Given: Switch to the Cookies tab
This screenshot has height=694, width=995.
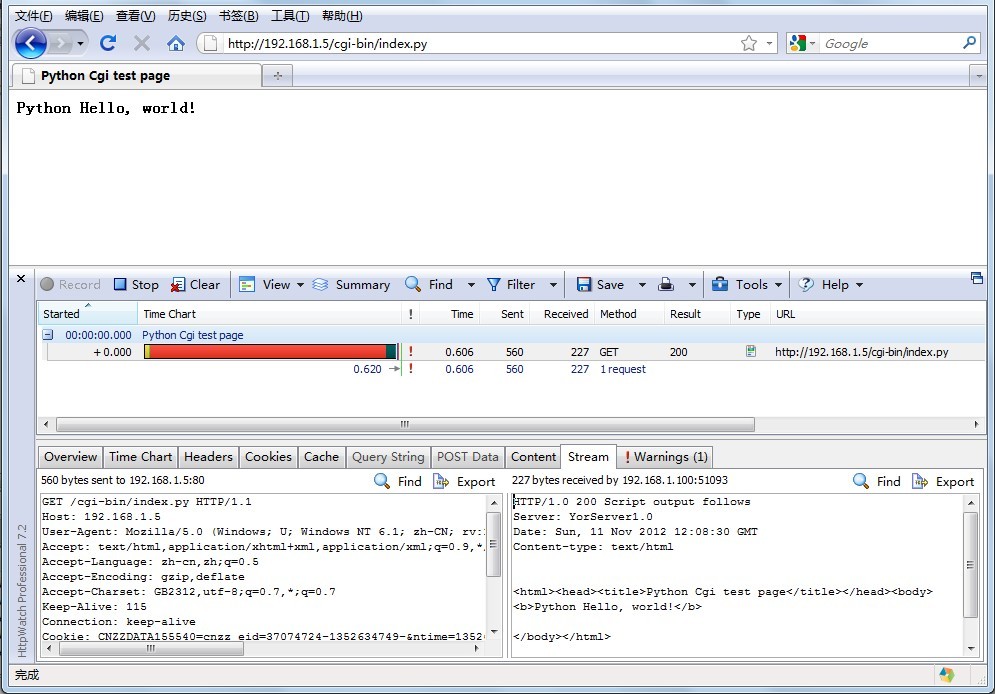Looking at the screenshot, I should pos(268,457).
